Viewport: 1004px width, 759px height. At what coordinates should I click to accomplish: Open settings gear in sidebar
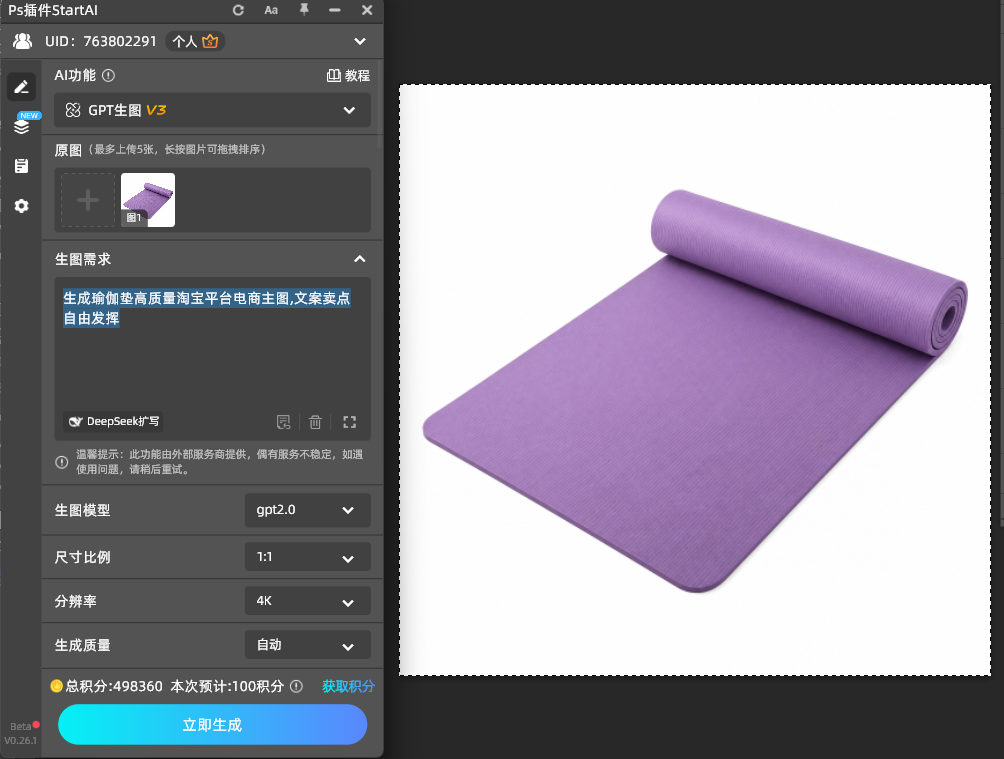click(21, 206)
